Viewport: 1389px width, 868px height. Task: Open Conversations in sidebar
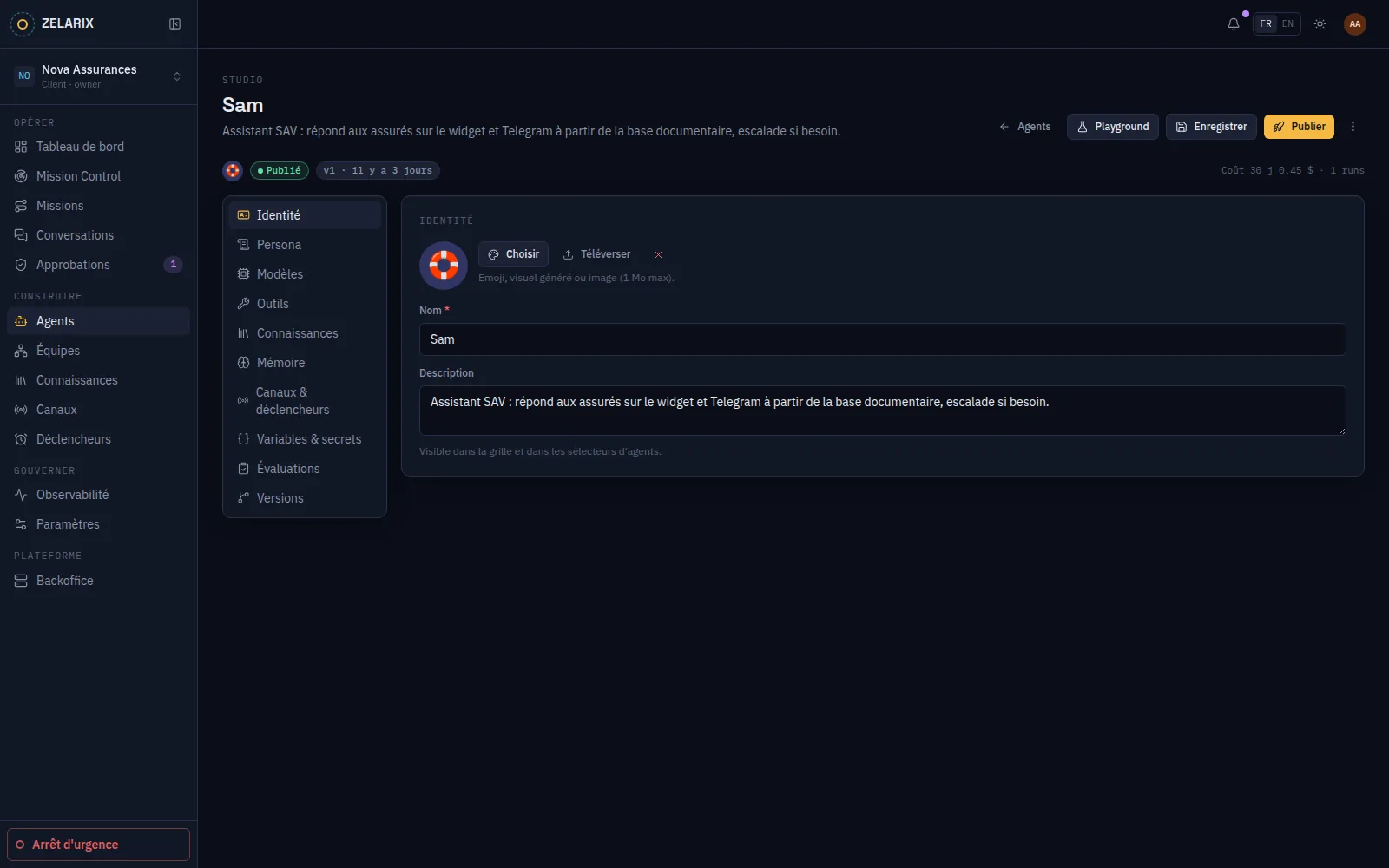pos(98,235)
